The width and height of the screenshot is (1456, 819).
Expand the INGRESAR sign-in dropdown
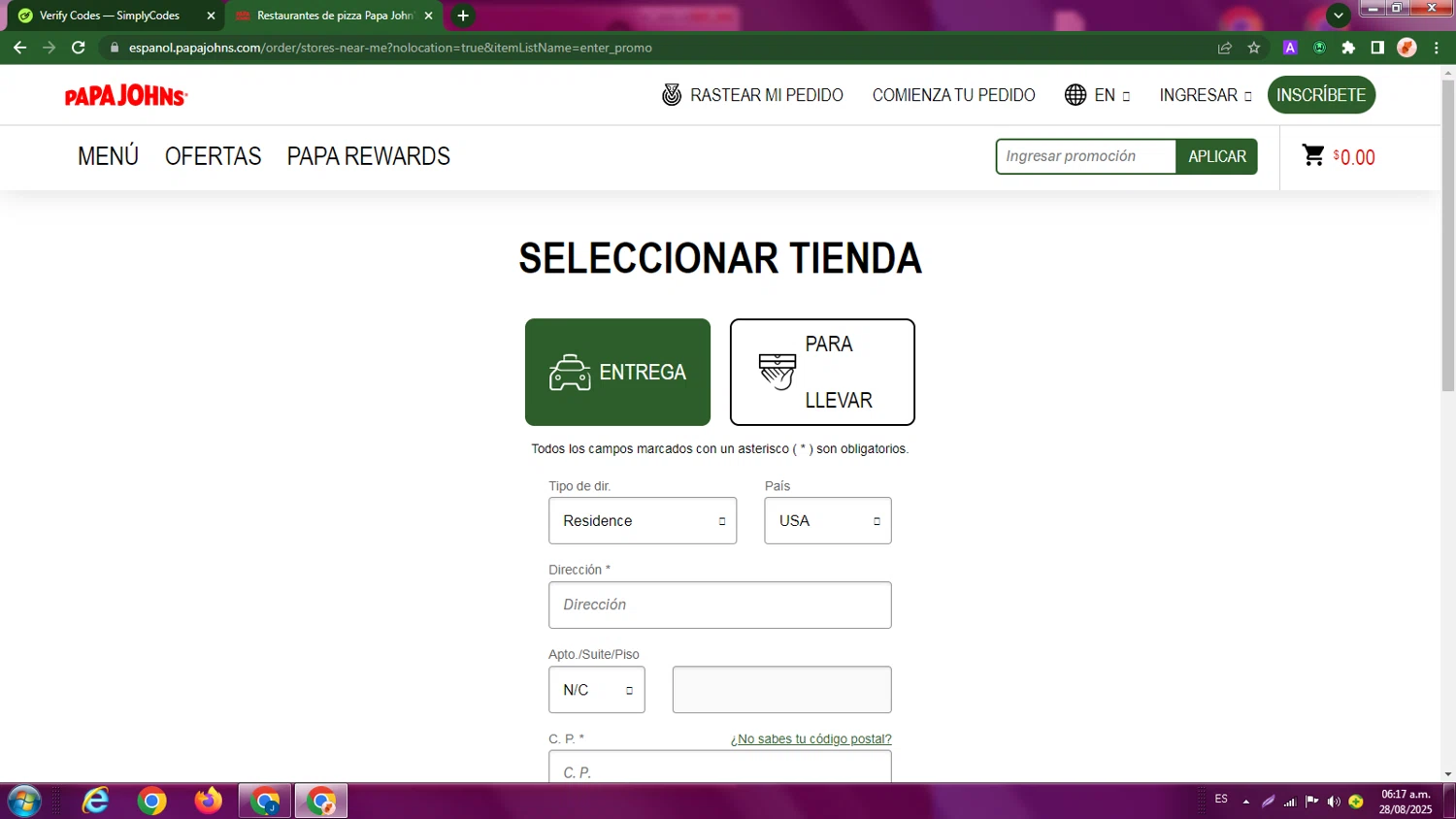click(x=1206, y=95)
